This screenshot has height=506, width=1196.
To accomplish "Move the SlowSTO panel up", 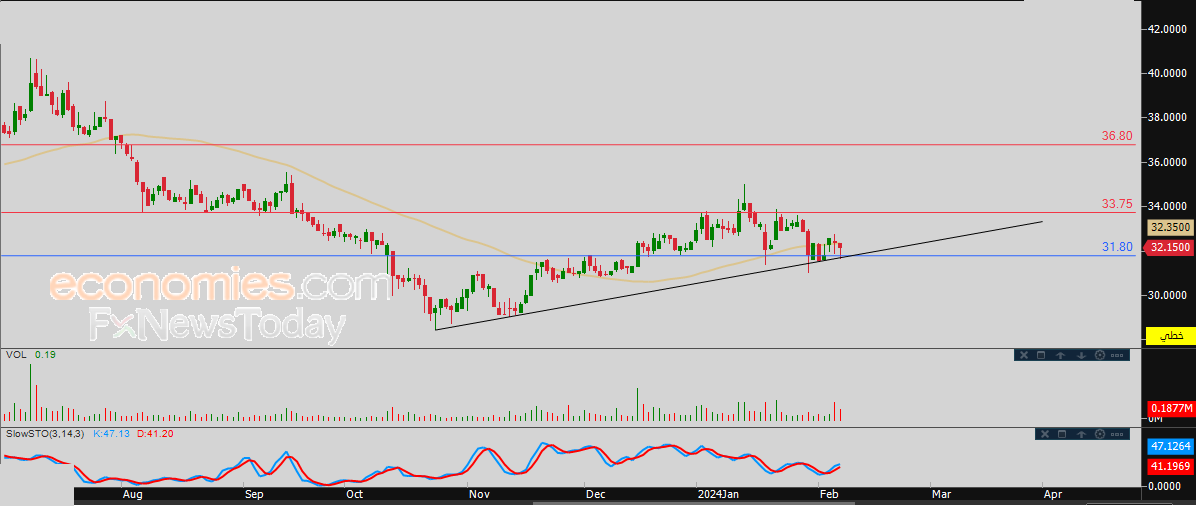I will coord(1082,433).
